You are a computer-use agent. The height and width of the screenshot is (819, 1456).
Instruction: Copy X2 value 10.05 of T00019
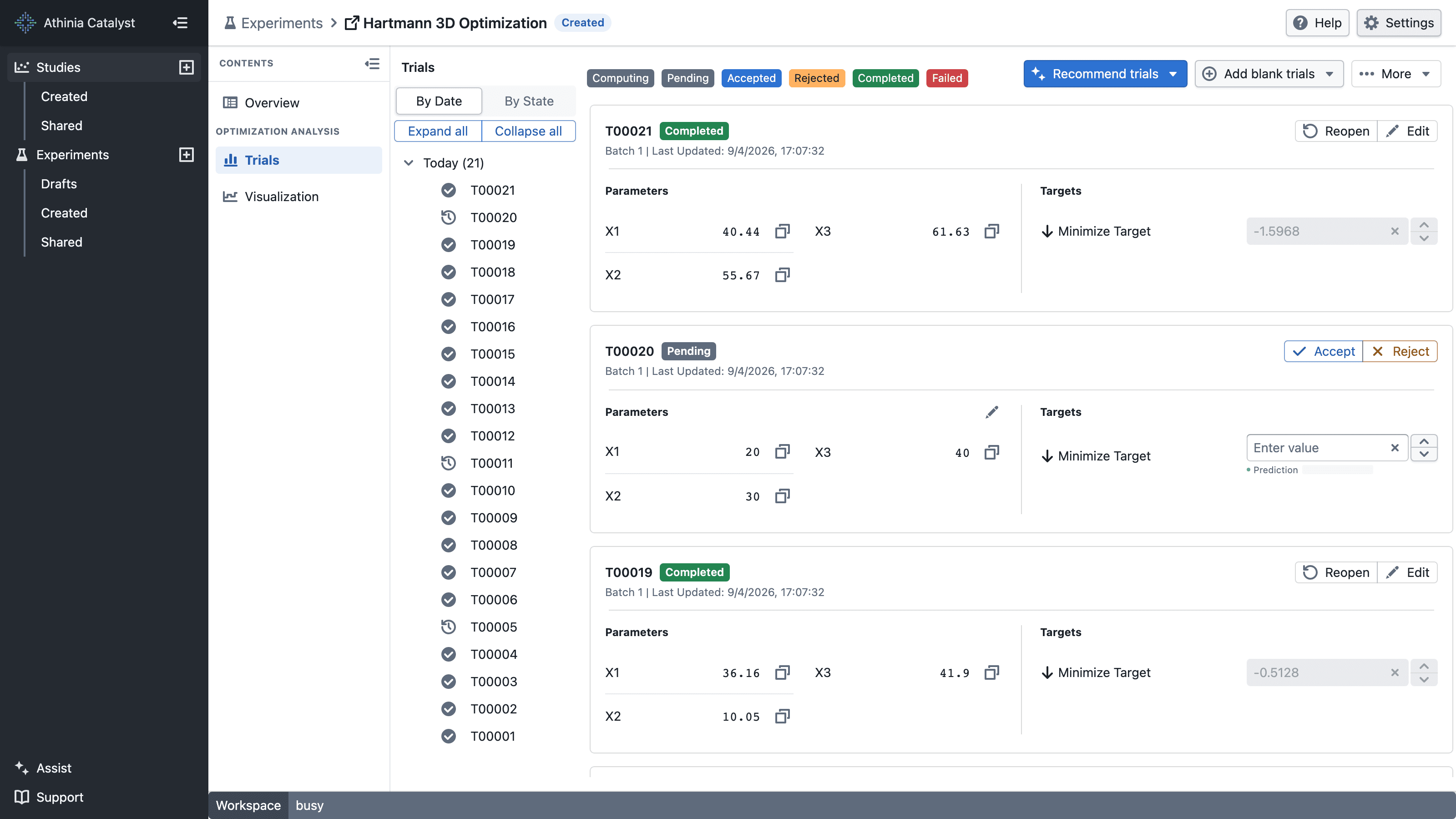(x=782, y=717)
